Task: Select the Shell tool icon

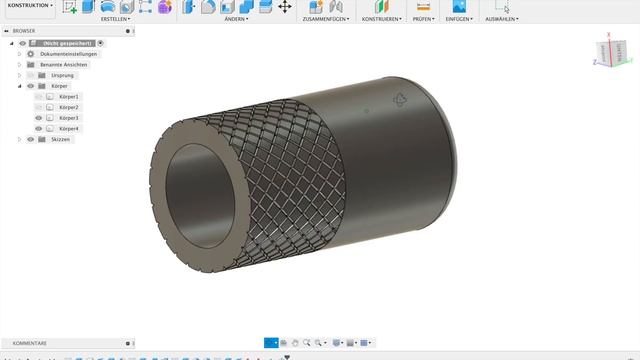Action: [x=227, y=7]
